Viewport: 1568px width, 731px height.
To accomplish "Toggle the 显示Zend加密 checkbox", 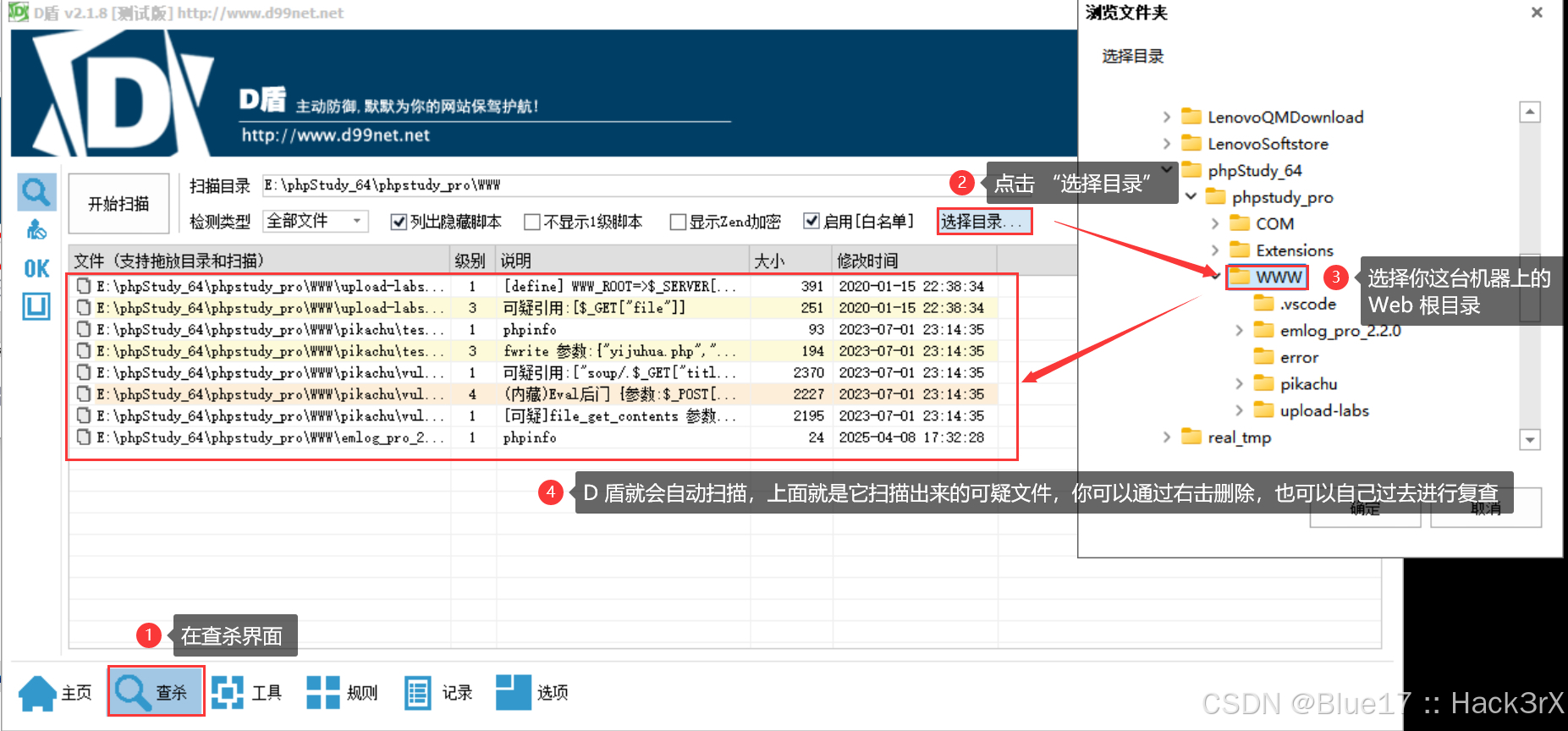I will point(678,222).
